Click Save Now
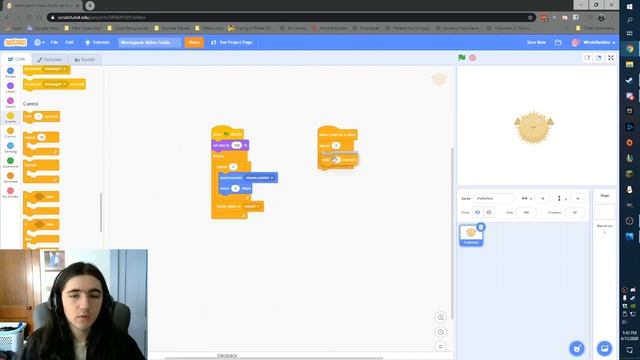The image size is (640, 360). point(536,42)
